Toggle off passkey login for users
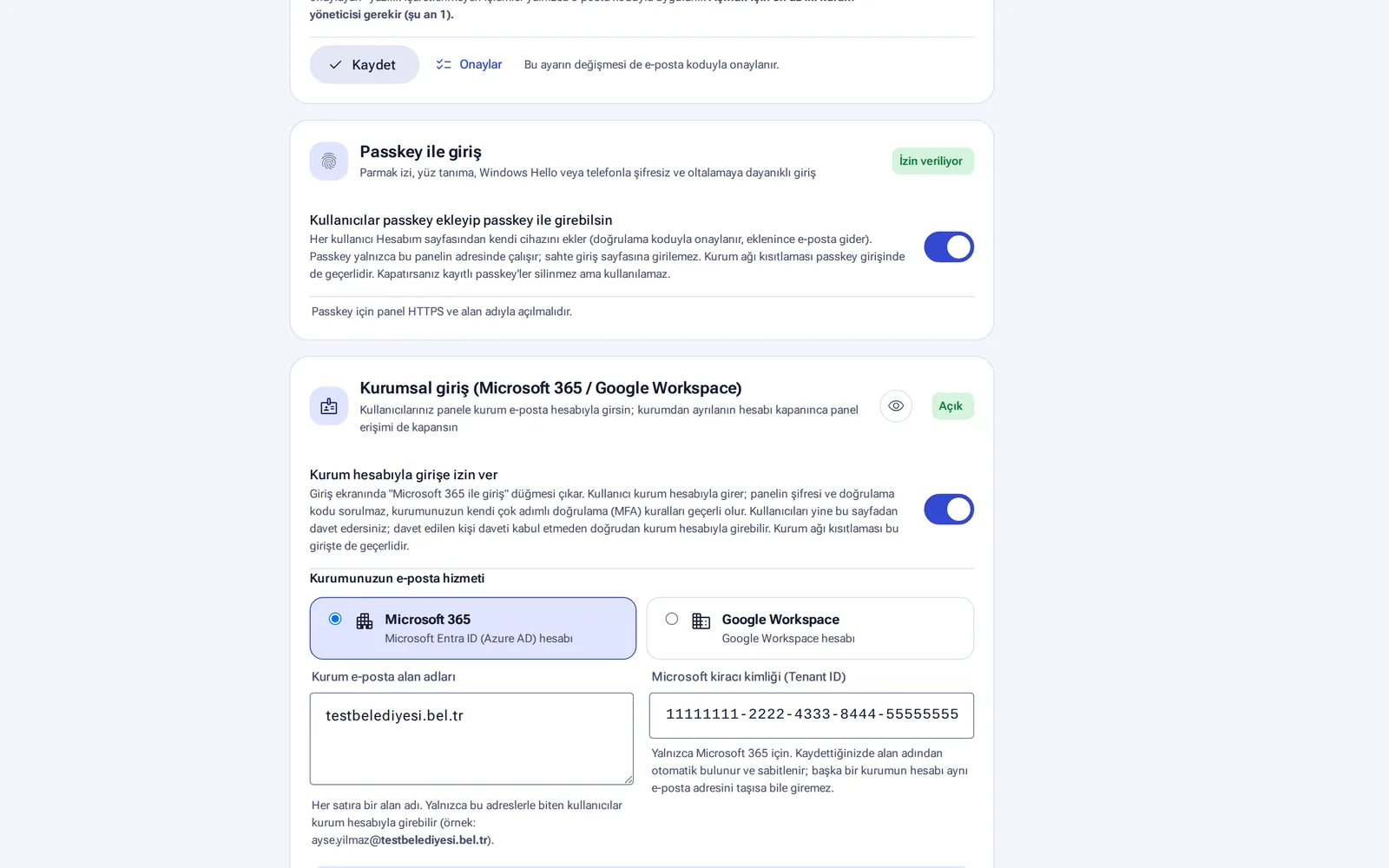Image resolution: width=1389 pixels, height=868 pixels. click(x=948, y=247)
